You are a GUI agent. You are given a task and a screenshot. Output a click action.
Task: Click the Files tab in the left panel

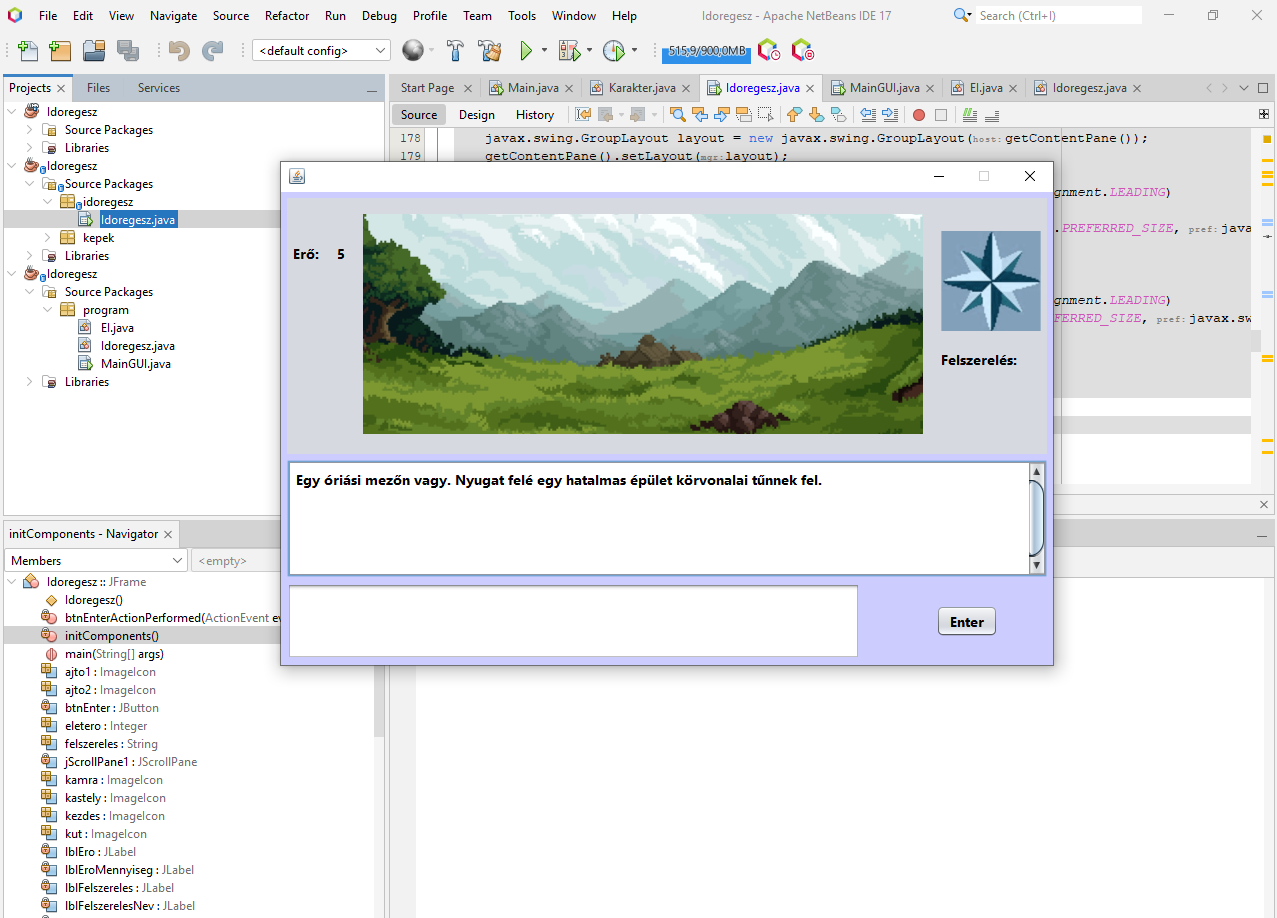[98, 88]
